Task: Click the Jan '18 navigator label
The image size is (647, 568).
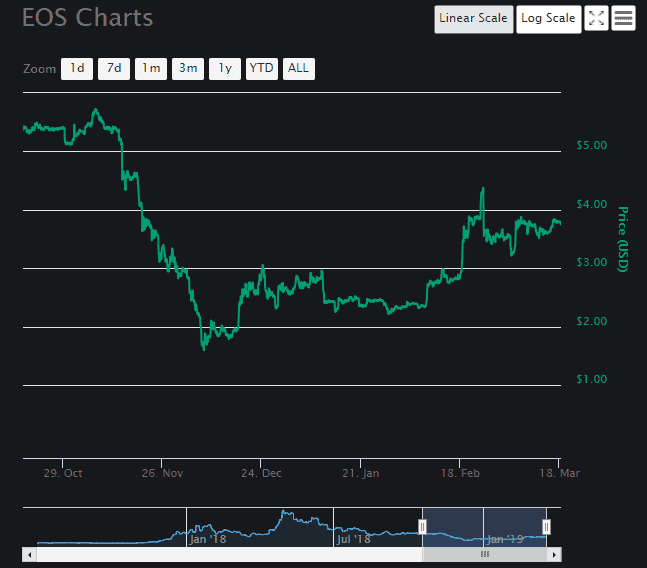Action: (208, 539)
